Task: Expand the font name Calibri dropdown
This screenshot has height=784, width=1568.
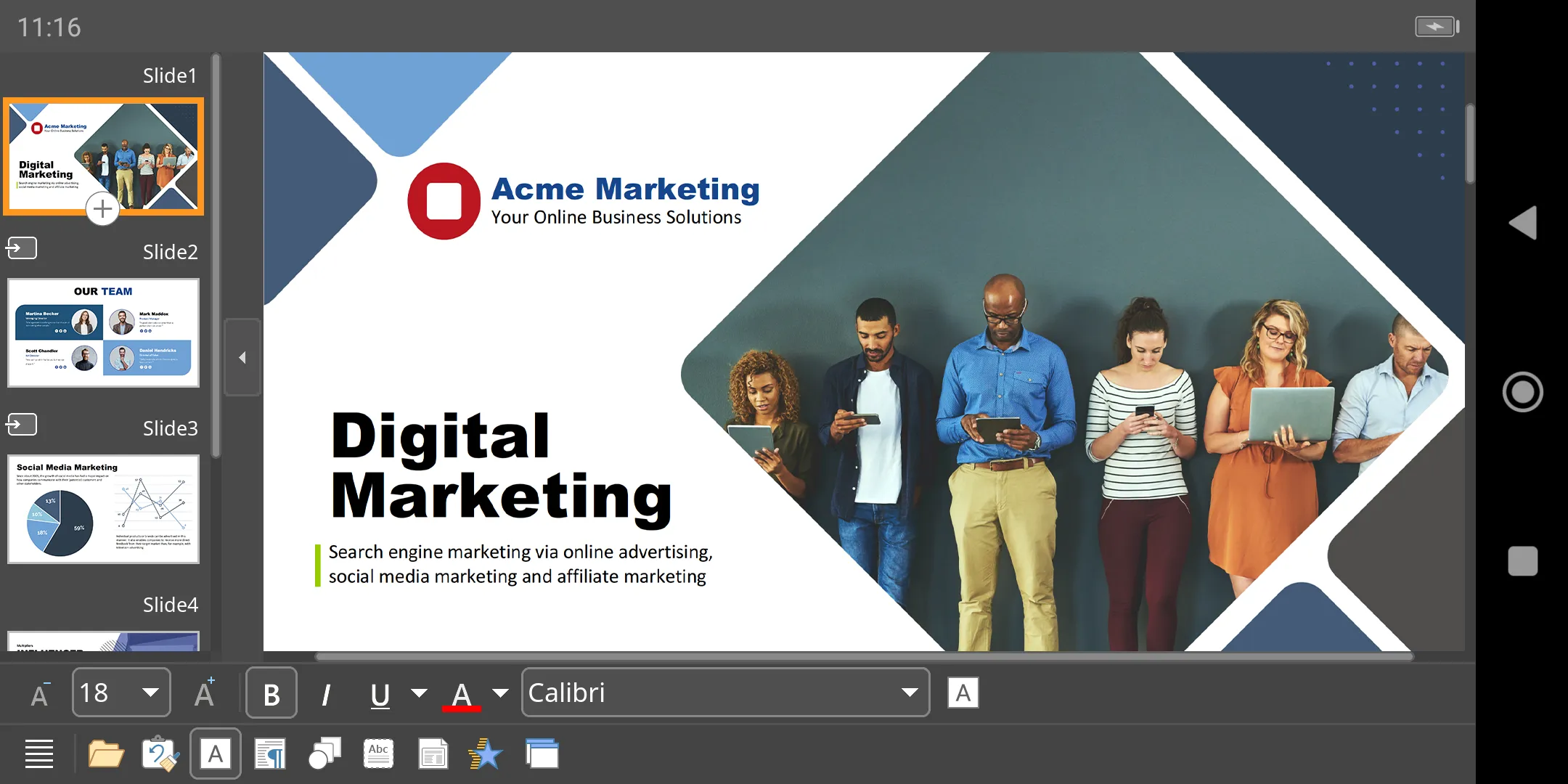Action: (x=910, y=693)
